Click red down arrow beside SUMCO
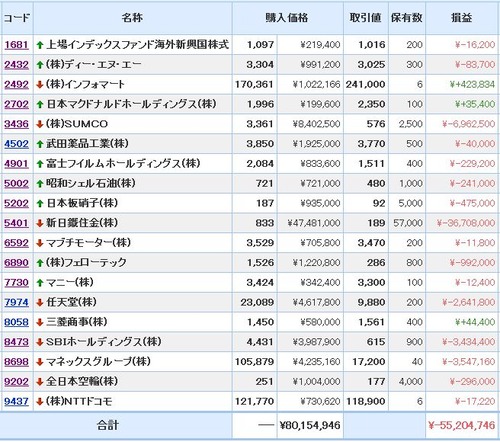 pyautogui.click(x=40, y=124)
